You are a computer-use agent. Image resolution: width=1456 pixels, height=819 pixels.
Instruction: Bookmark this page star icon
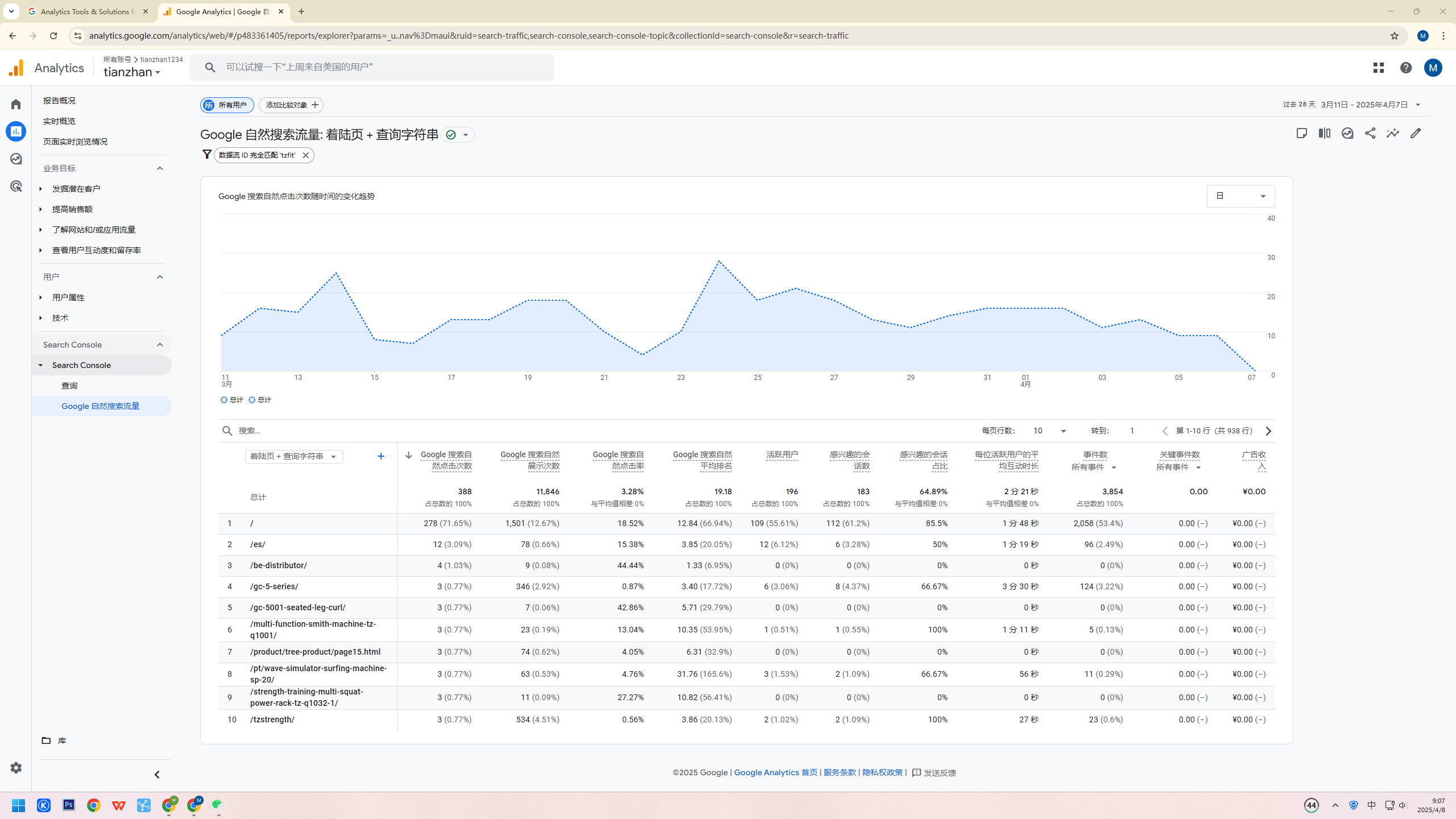pos(1394,36)
